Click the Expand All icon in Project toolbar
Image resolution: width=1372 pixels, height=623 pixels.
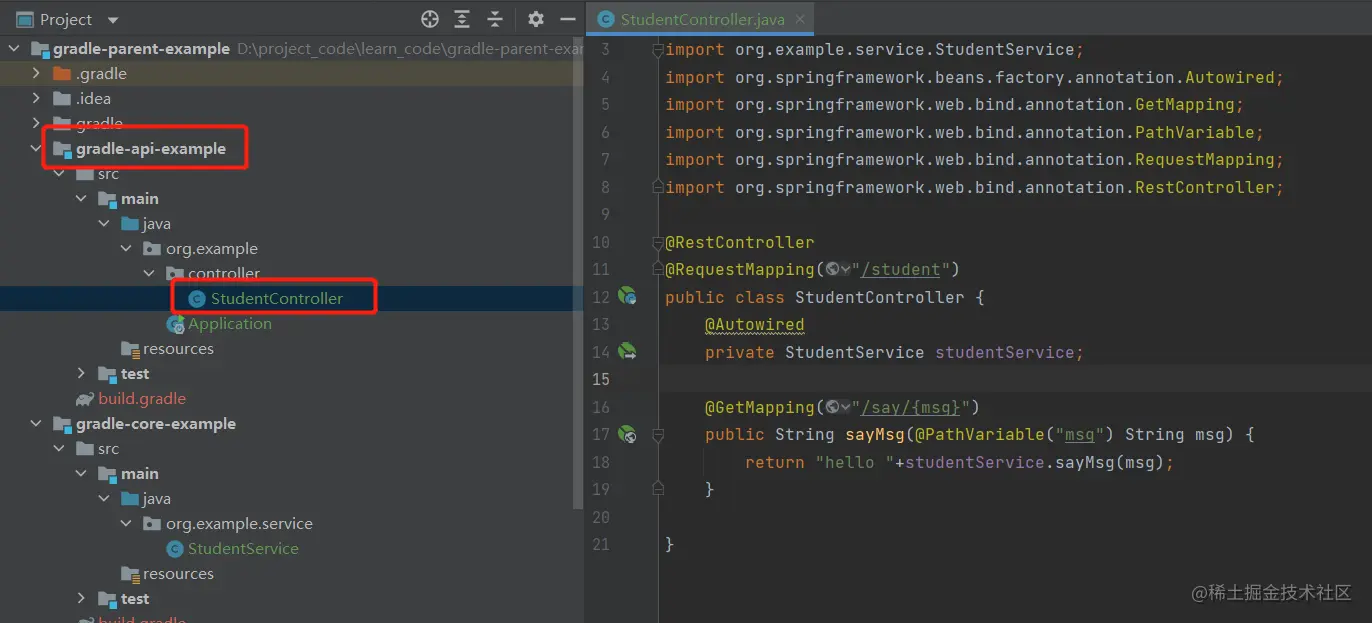[462, 19]
